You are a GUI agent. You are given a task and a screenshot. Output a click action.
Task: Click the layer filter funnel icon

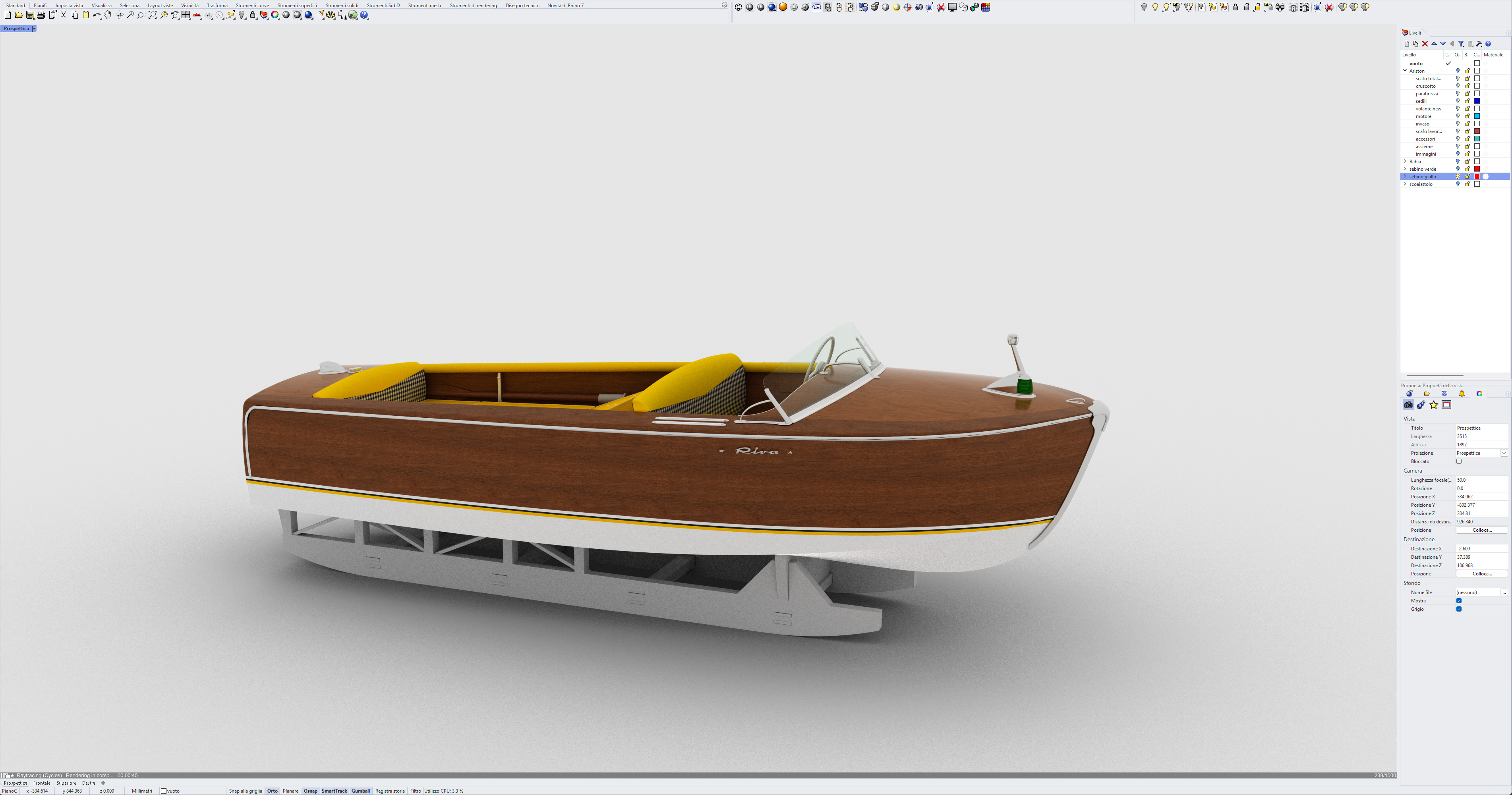pyautogui.click(x=1461, y=44)
